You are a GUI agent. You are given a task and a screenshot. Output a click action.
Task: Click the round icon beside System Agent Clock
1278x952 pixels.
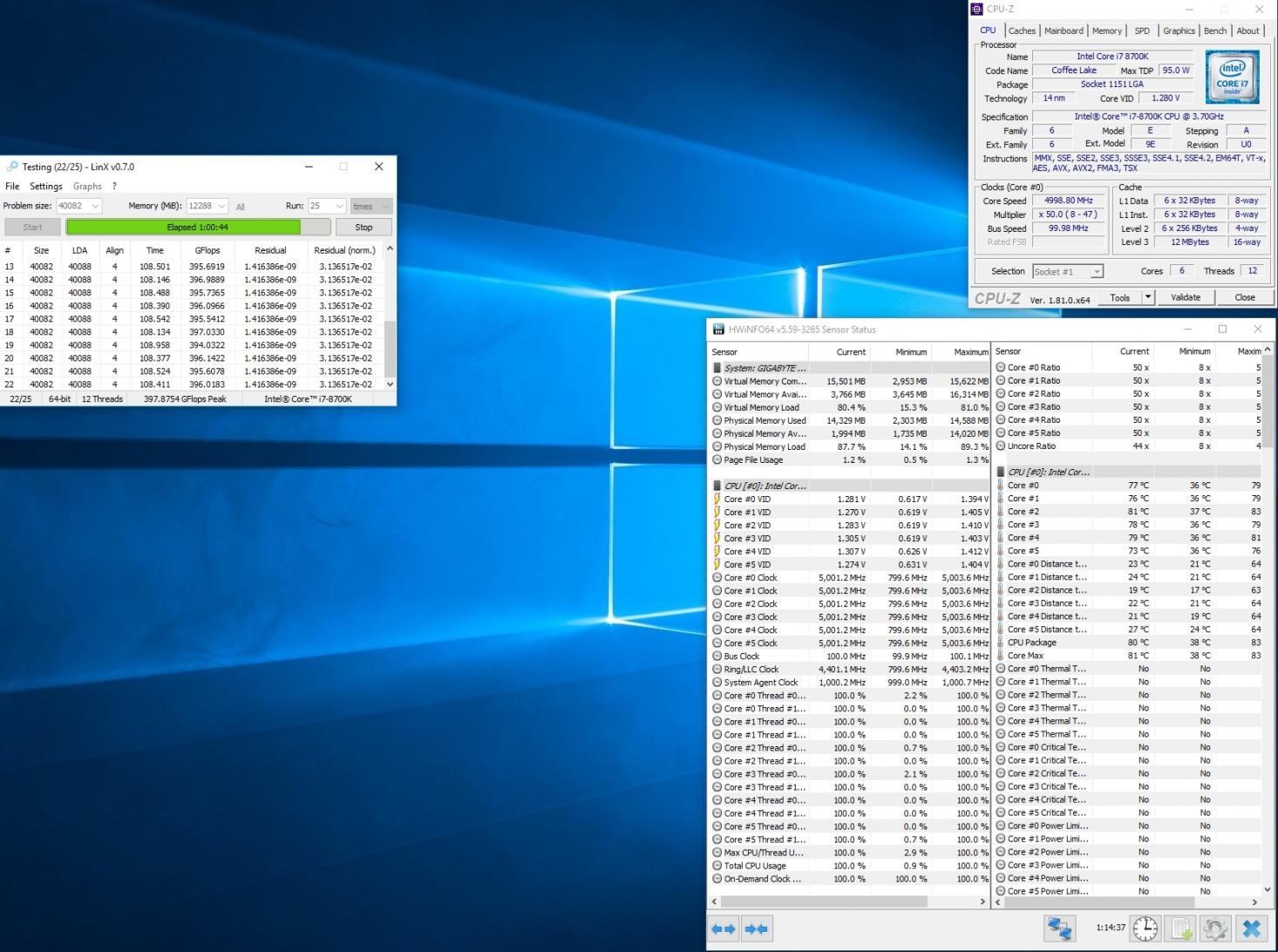point(717,683)
